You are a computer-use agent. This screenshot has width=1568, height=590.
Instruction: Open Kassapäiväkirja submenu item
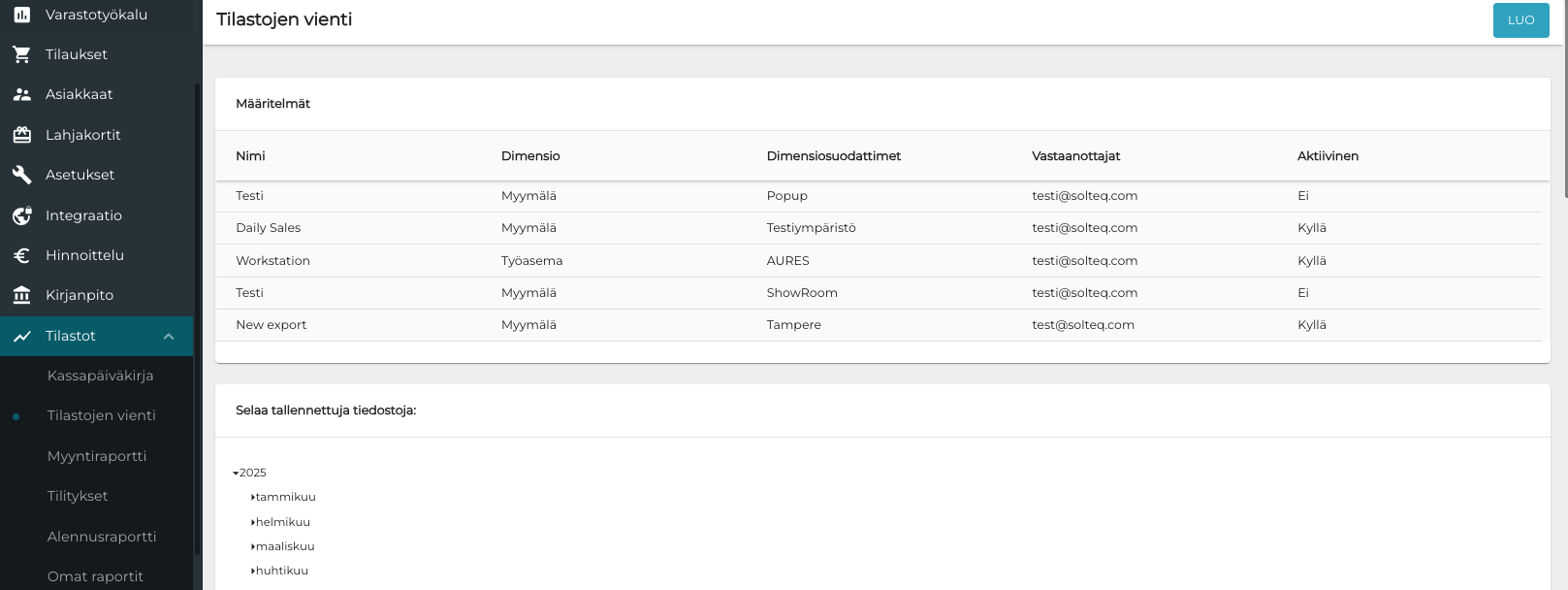click(100, 376)
